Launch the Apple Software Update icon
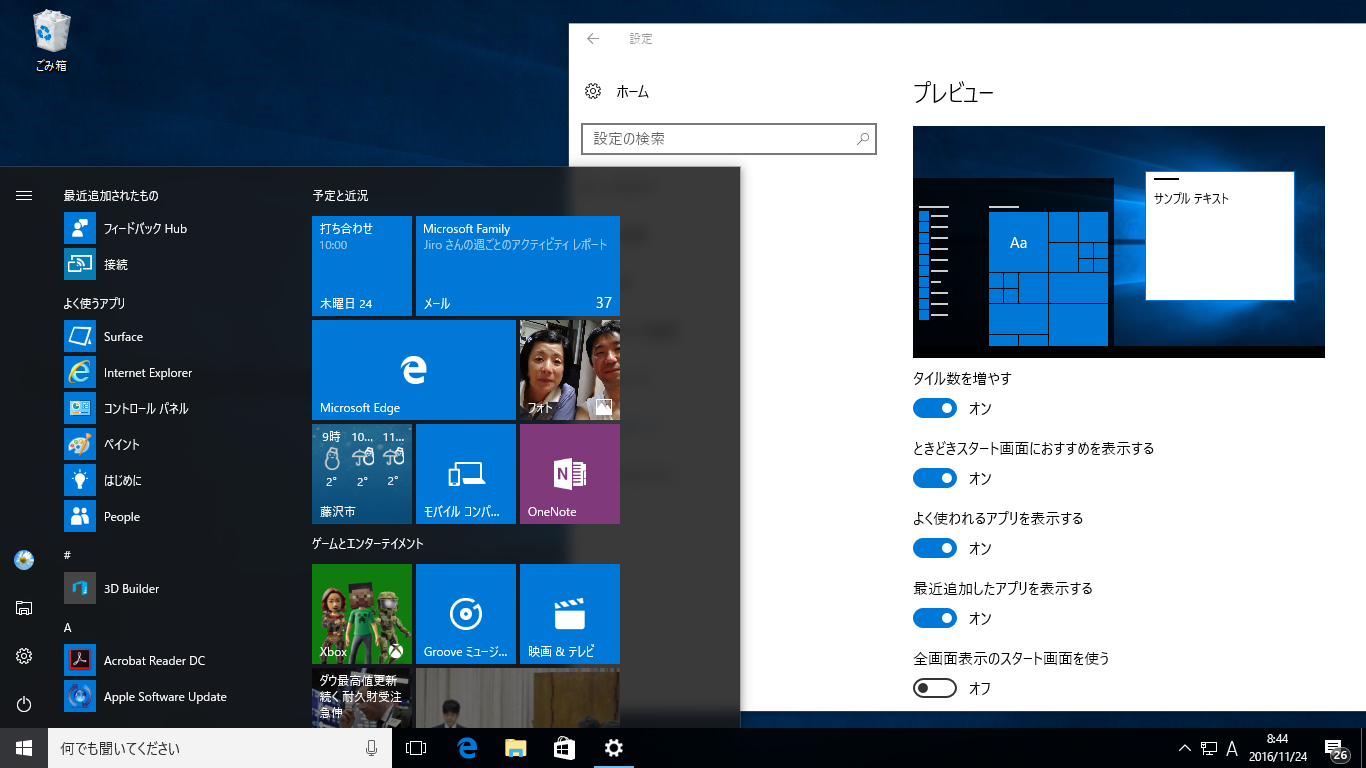The height and width of the screenshot is (768, 1366). click(x=80, y=696)
